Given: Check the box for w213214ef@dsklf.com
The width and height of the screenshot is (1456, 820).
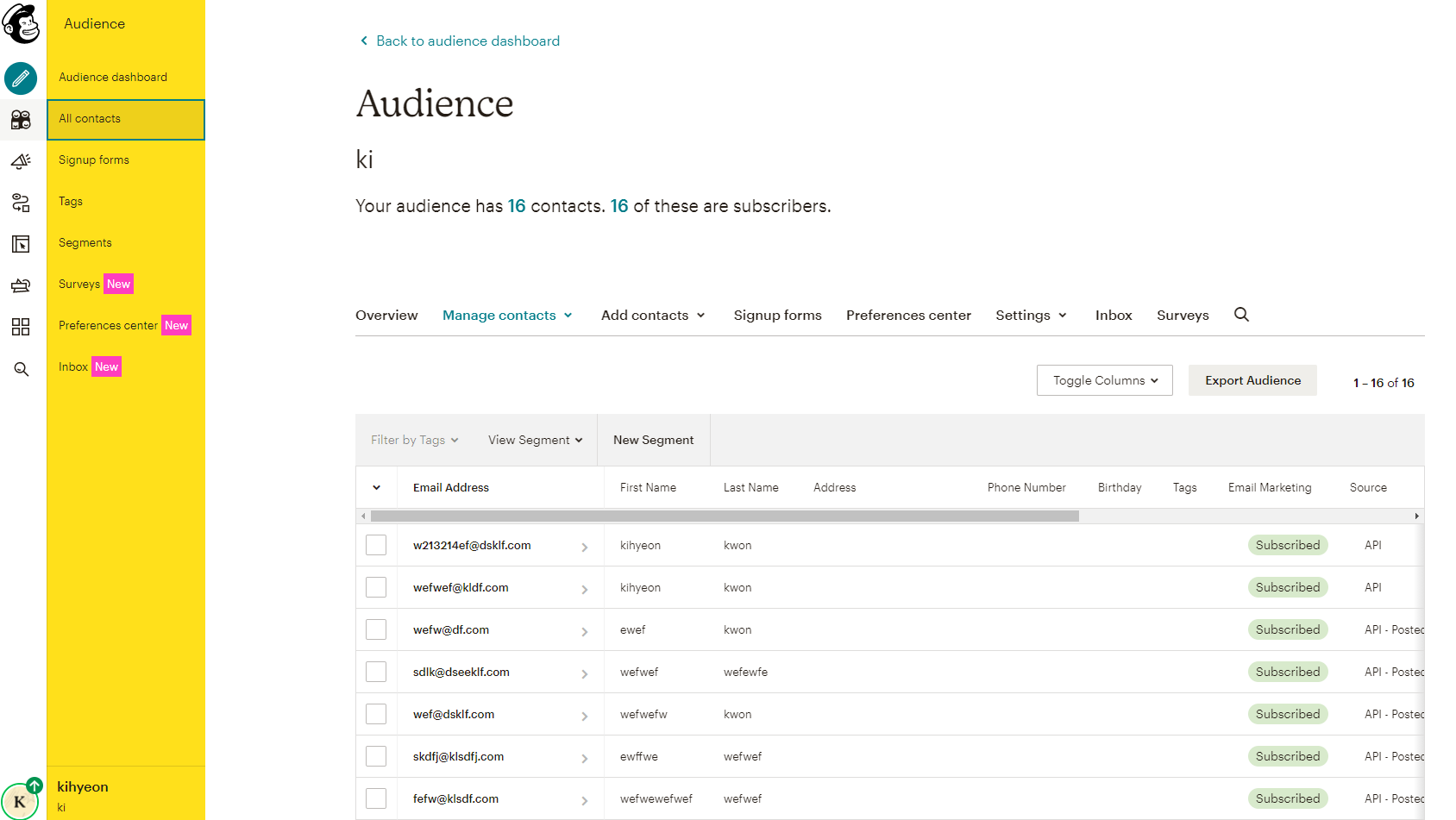Looking at the screenshot, I should (x=376, y=545).
